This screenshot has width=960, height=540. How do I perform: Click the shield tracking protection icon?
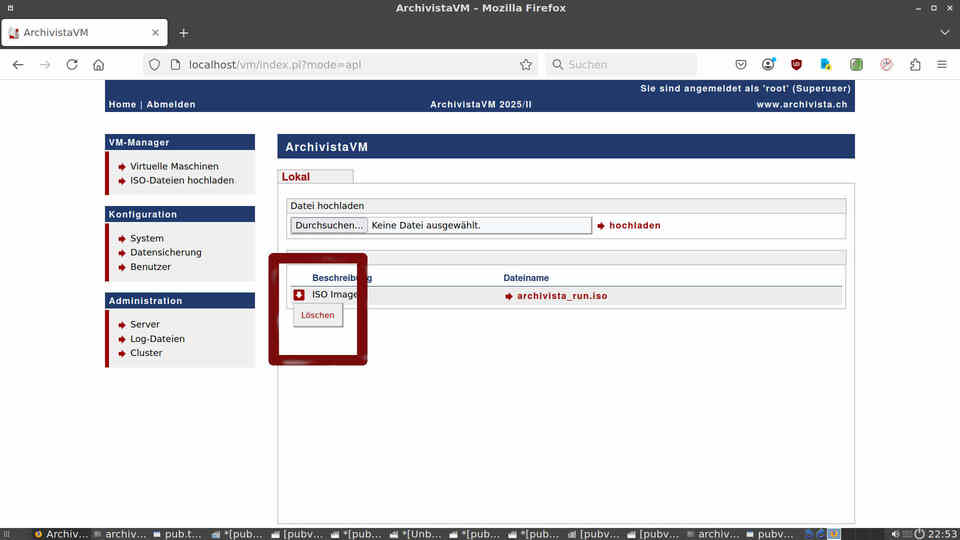coord(154,64)
